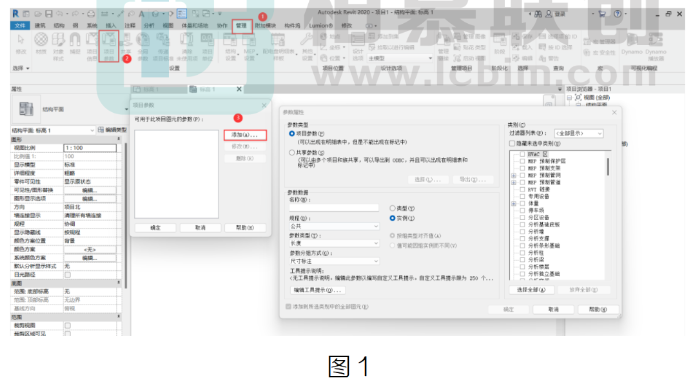
Task: Open 项目单位 (Project Units) tool
Action: 207,46
